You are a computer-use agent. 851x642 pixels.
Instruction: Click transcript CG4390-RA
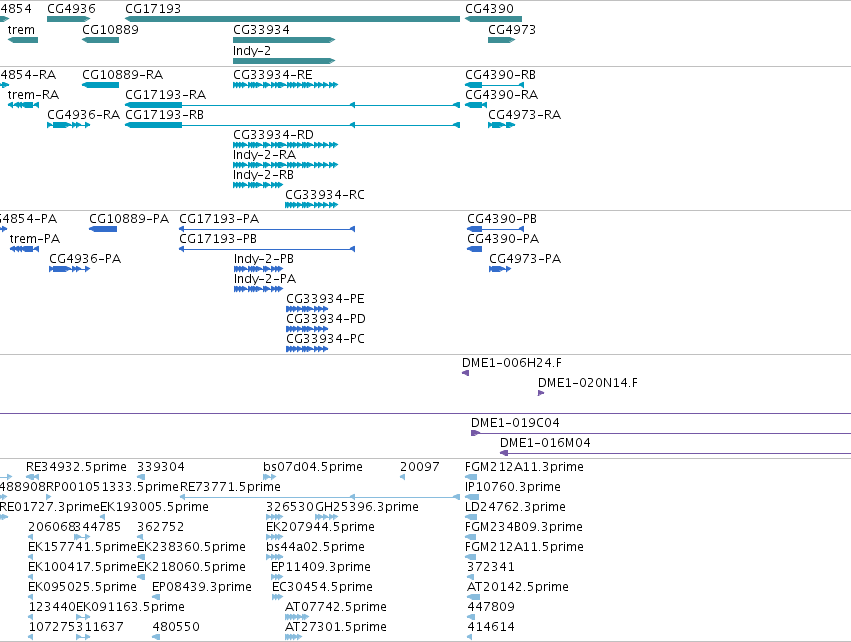476,105
